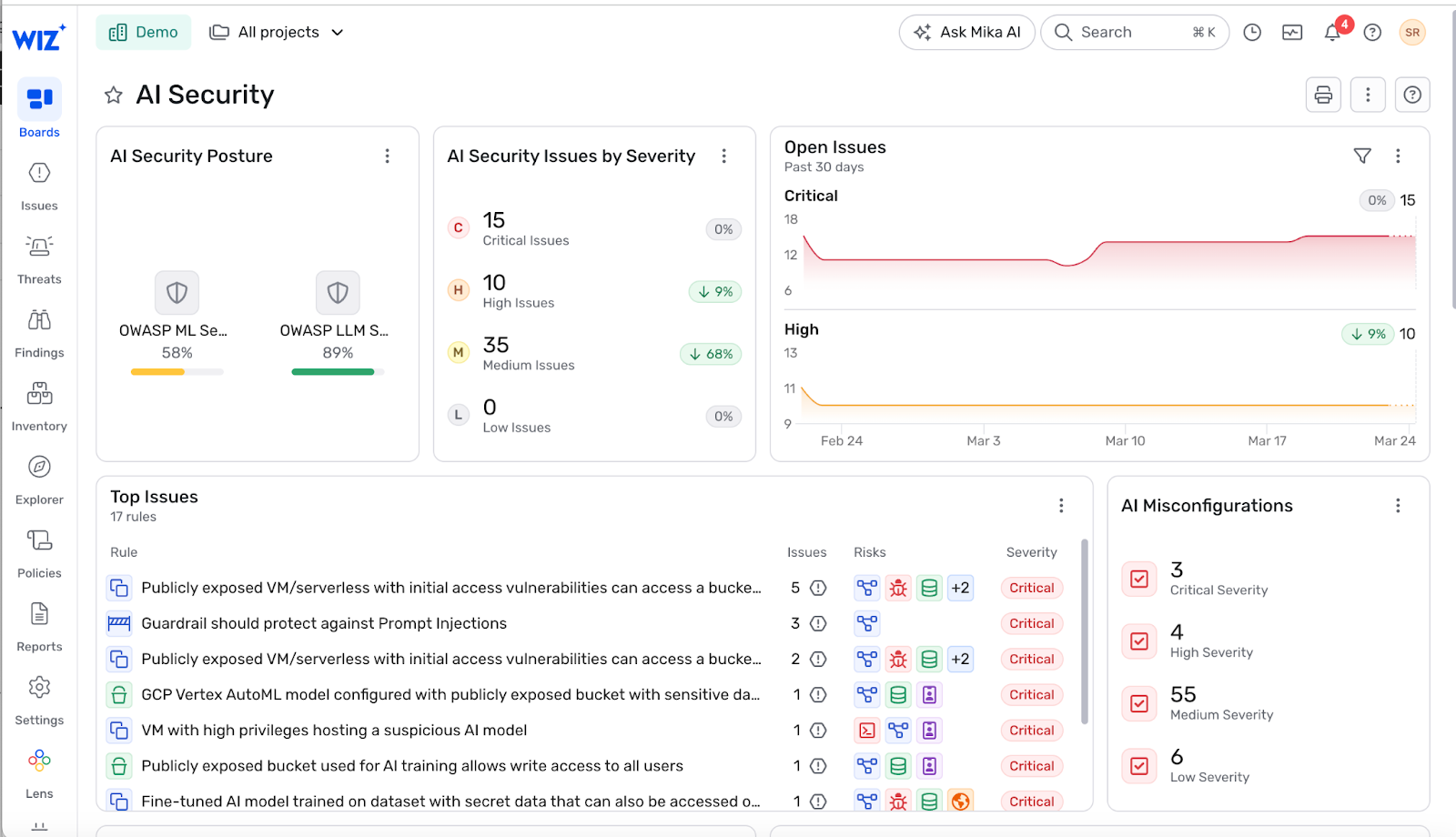
Task: Click the High Severity misconfigurations checkbox icon
Action: [x=1139, y=641]
